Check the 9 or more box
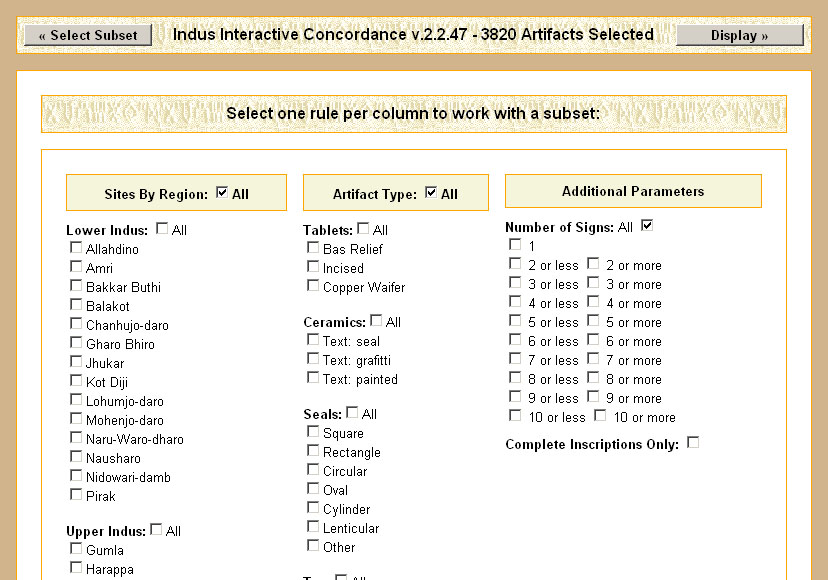The width and height of the screenshot is (828, 580). click(x=593, y=396)
